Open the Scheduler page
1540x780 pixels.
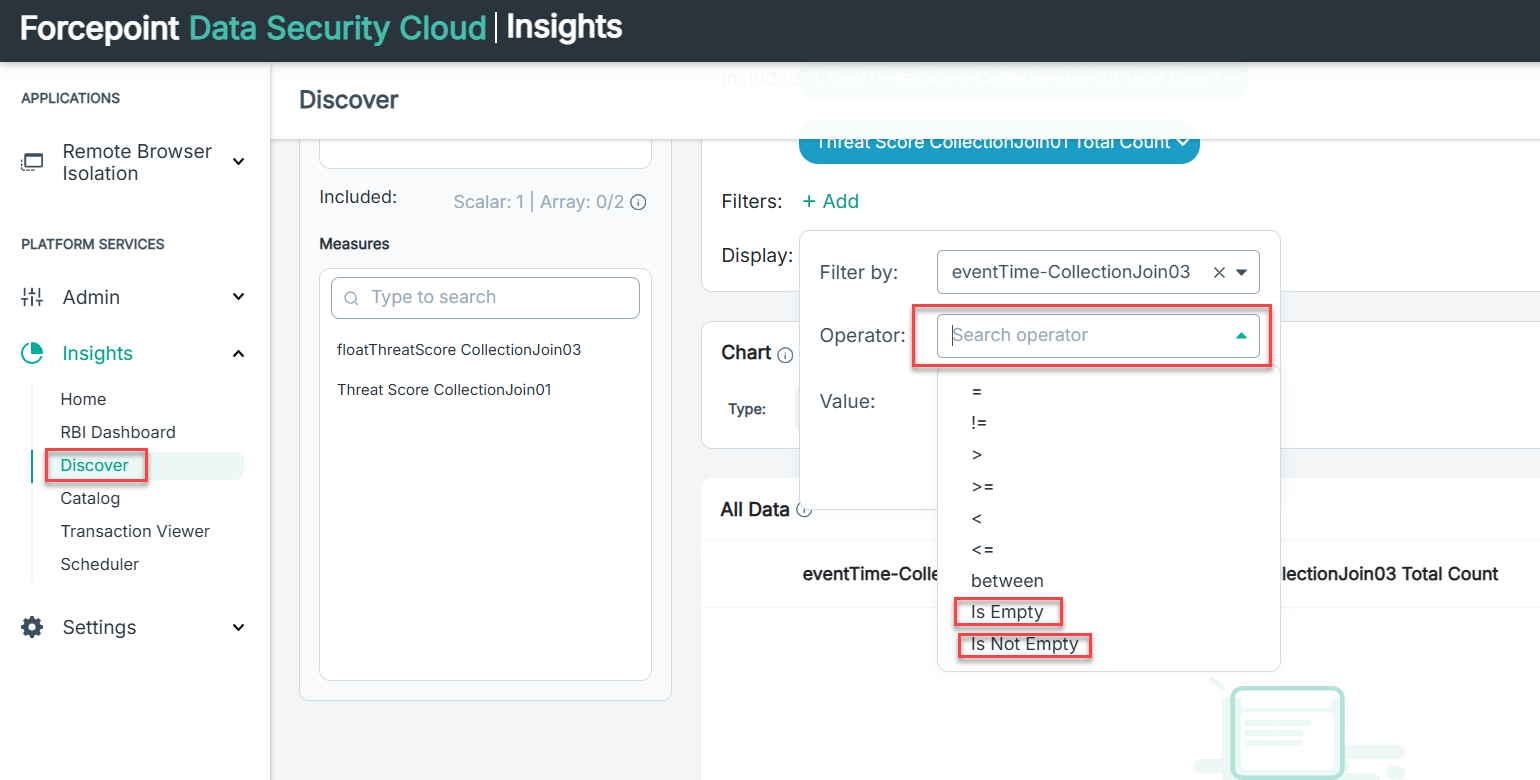pos(100,564)
